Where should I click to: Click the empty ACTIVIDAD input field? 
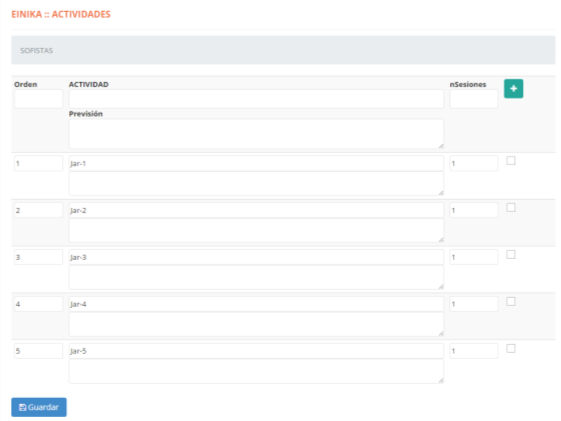256,99
